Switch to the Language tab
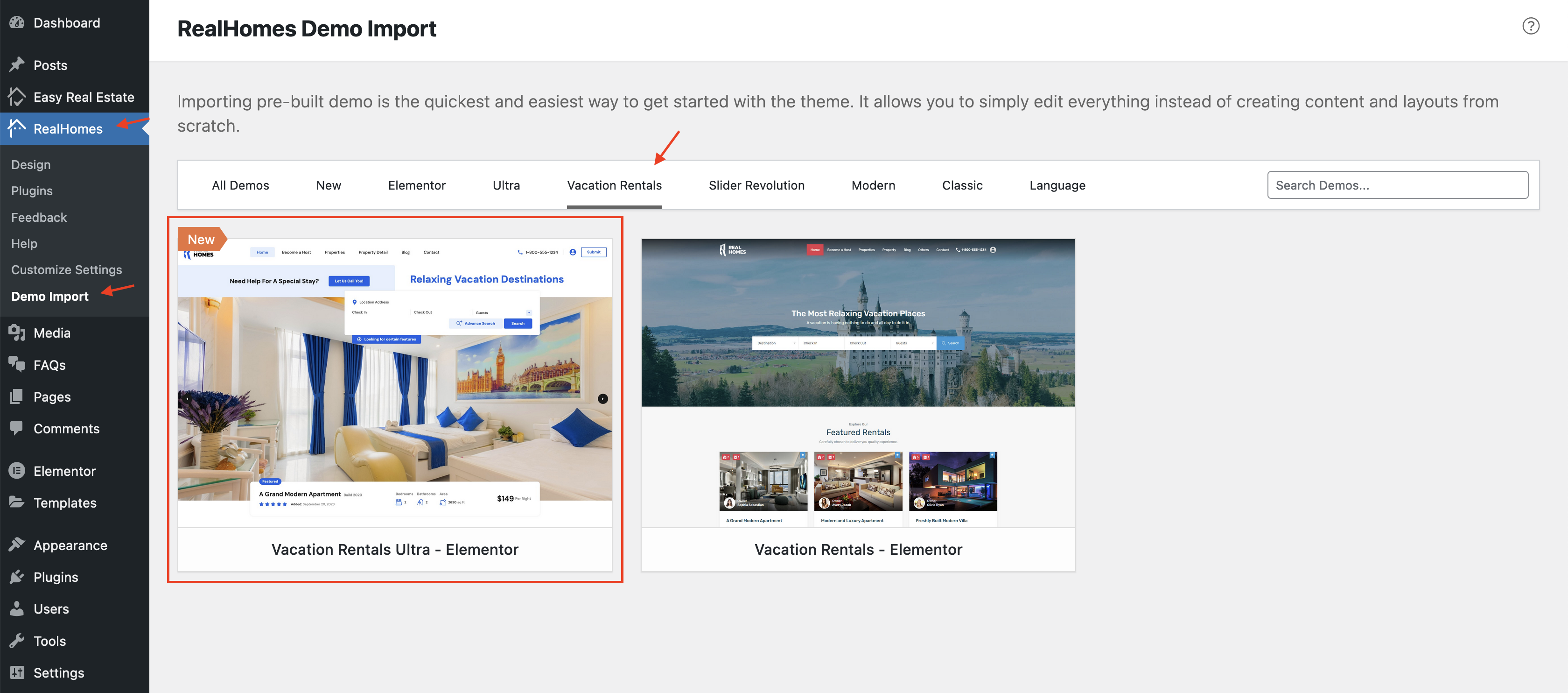1568x693 pixels. pyautogui.click(x=1057, y=185)
